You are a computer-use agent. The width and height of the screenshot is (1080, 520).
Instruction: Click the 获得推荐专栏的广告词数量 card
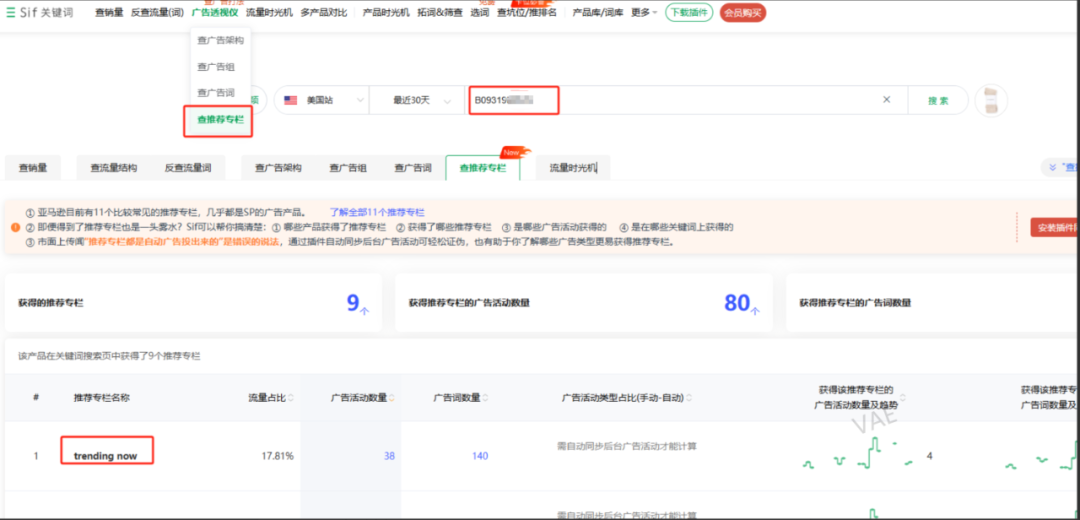pos(933,302)
